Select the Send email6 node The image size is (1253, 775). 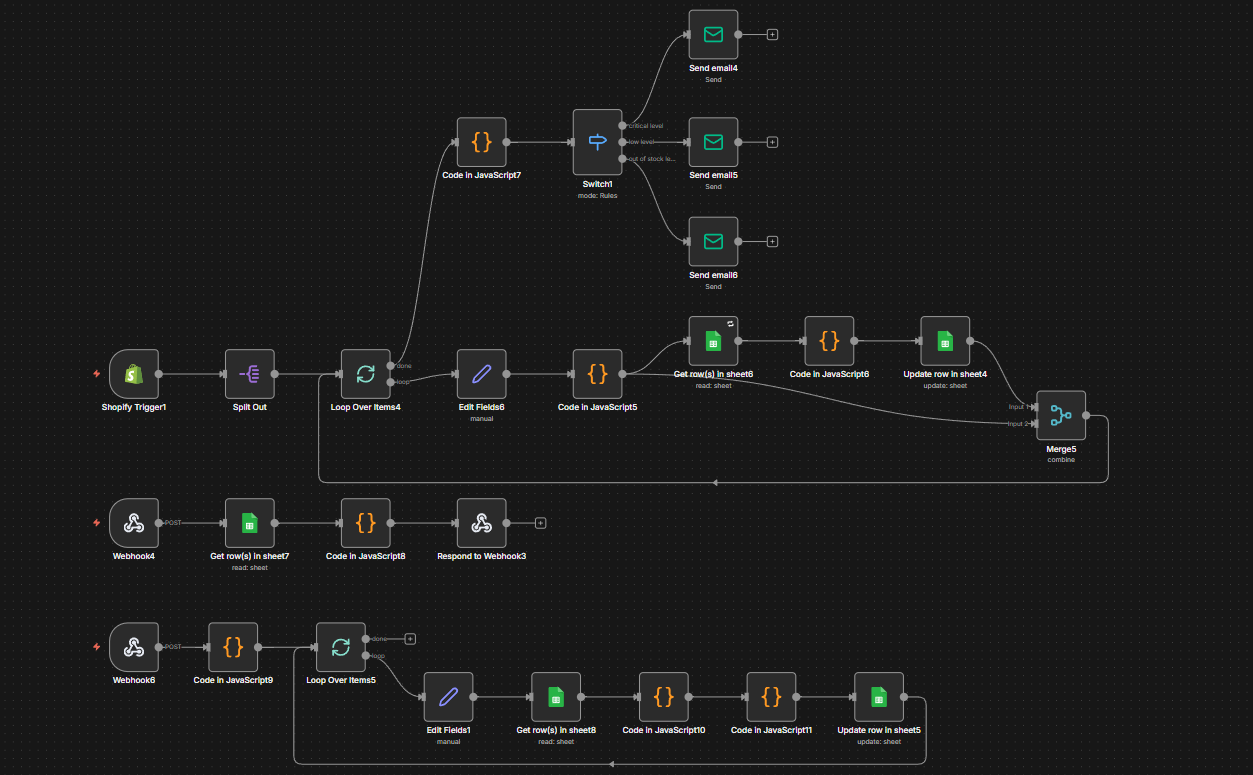[713, 241]
